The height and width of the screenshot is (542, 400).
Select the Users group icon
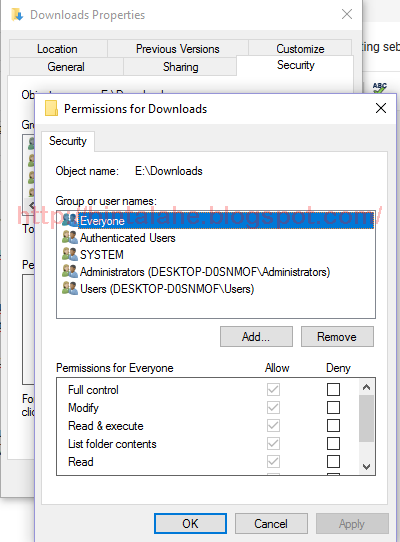pyautogui.click(x=70, y=288)
